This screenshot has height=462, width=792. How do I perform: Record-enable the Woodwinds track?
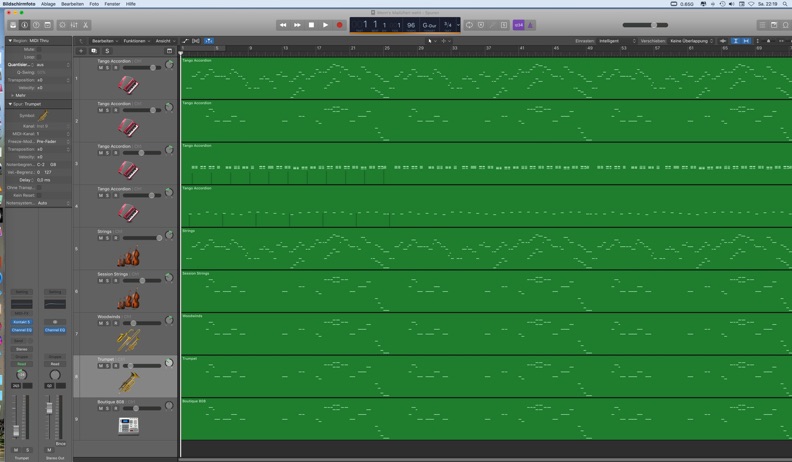coord(115,323)
